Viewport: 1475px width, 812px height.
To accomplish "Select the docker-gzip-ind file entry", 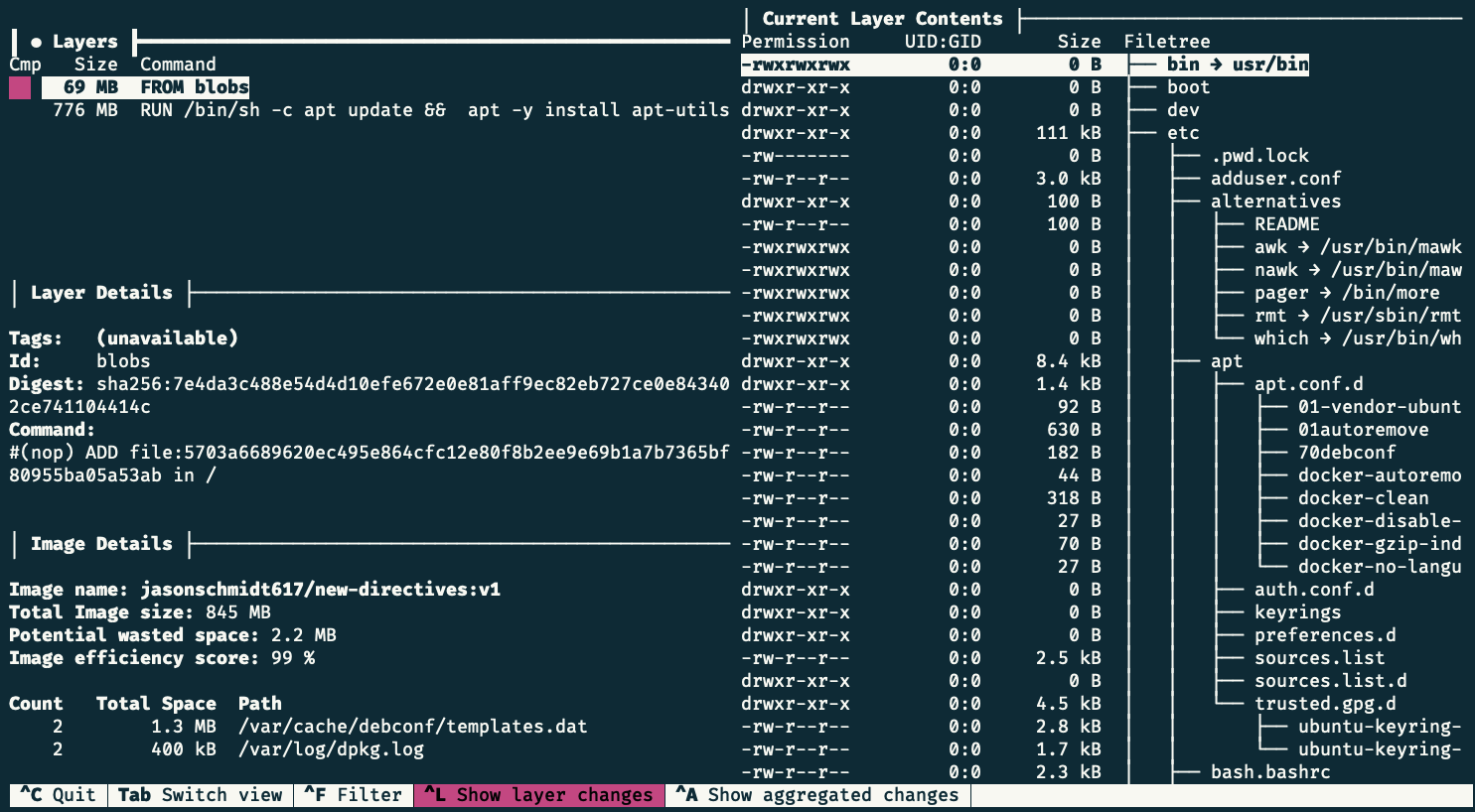I will (1380, 544).
